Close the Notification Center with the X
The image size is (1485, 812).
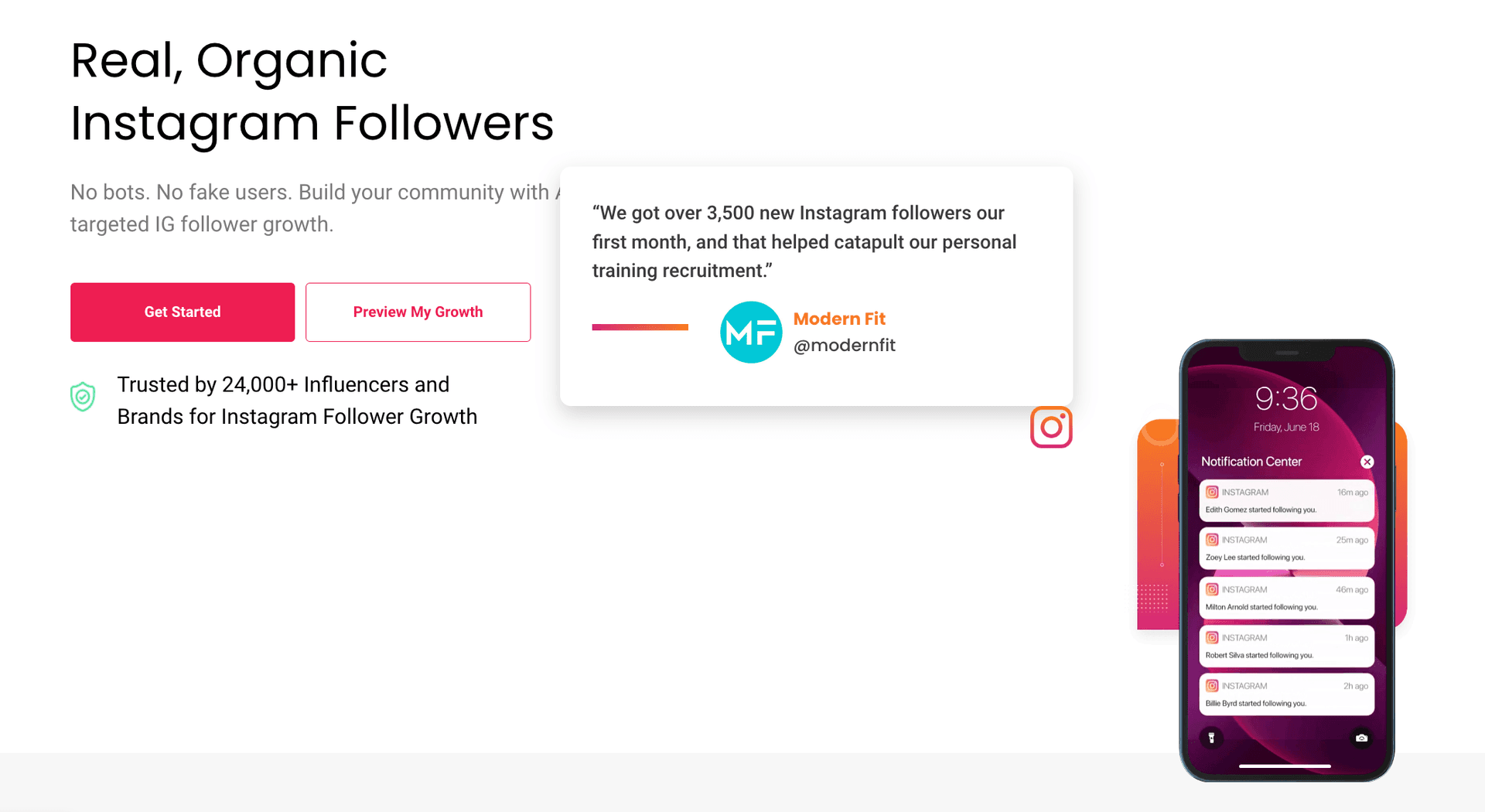click(x=1367, y=462)
